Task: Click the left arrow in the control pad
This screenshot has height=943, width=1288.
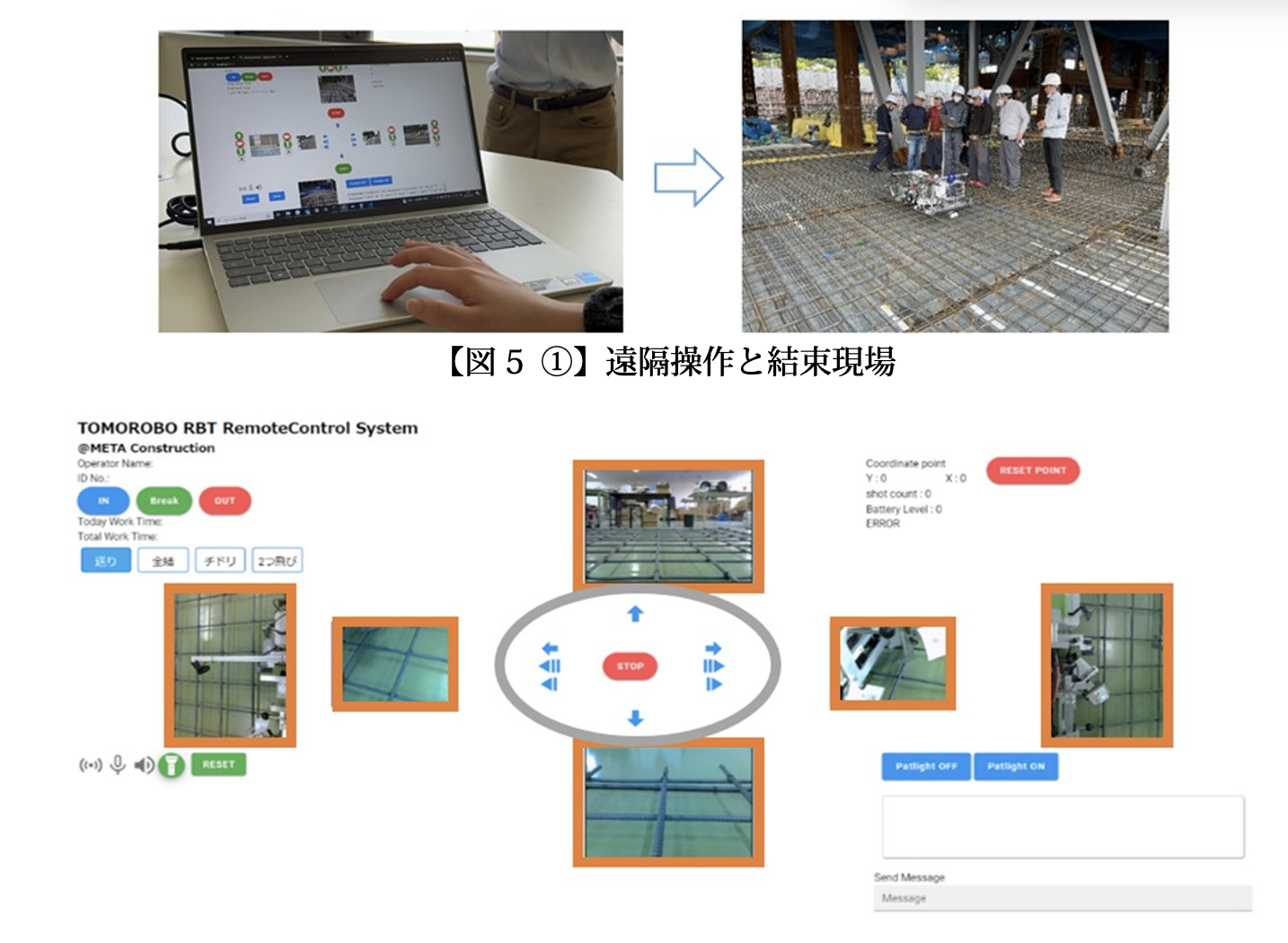Action: pos(550,648)
